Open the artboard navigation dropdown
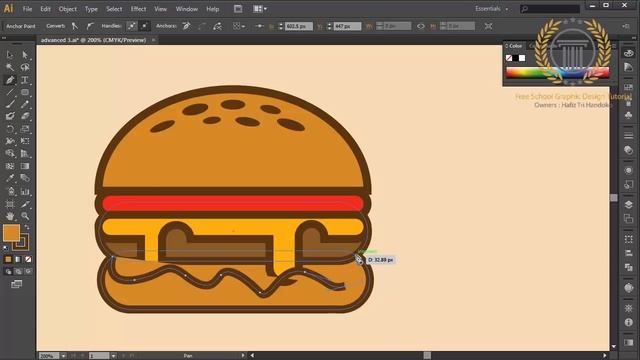 coord(113,356)
